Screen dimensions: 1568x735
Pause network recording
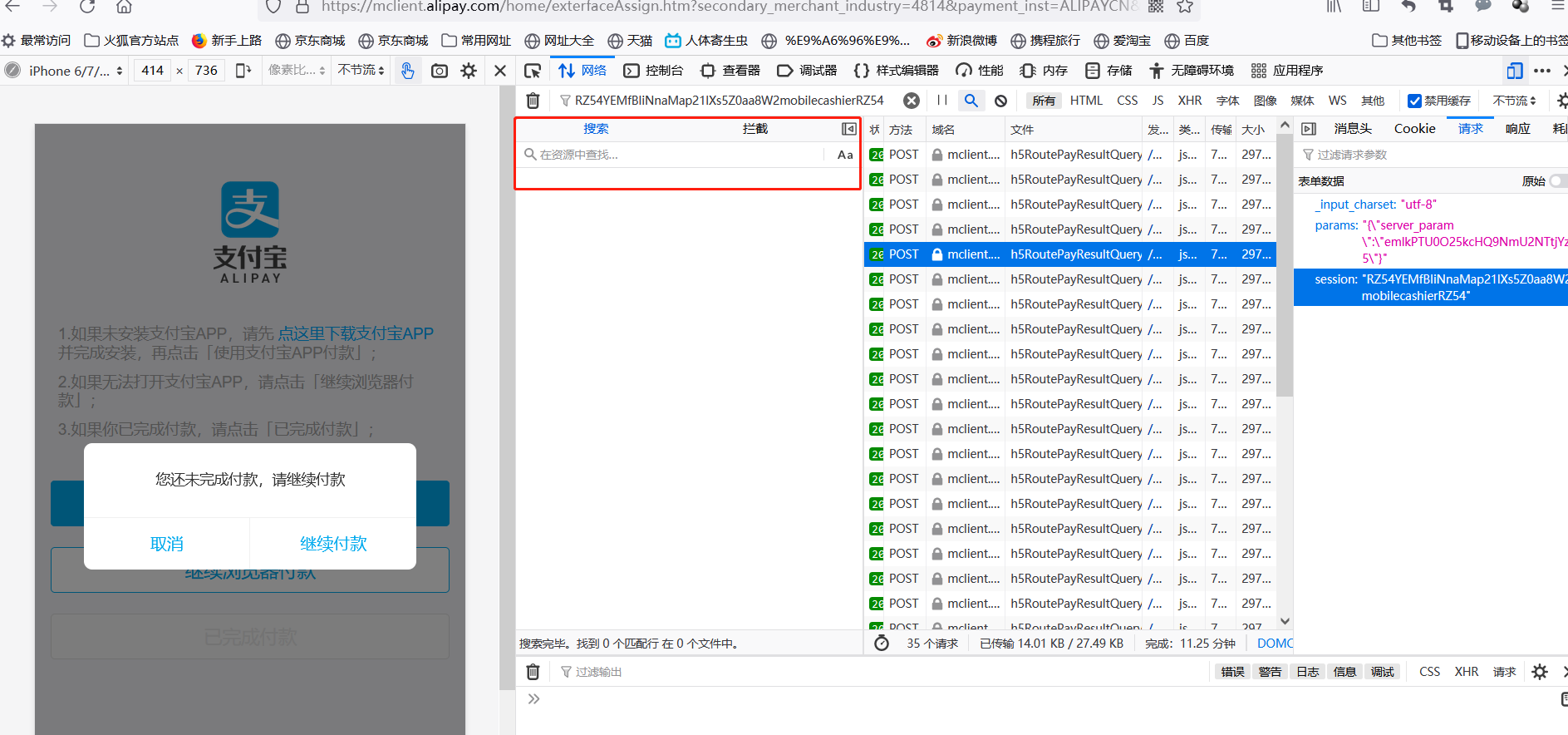tap(942, 101)
